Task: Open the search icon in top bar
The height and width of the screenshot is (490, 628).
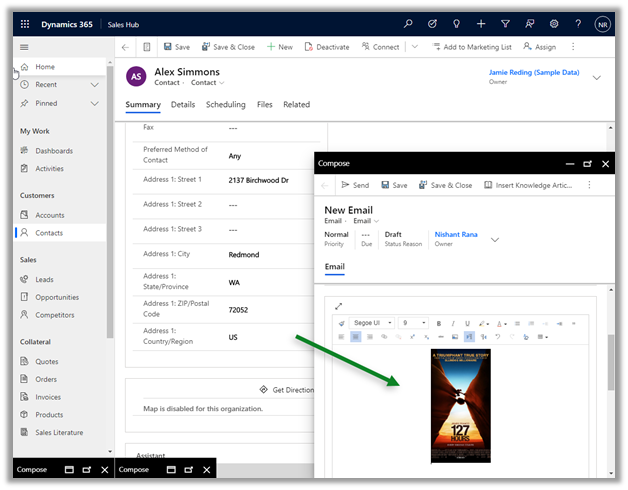Action: [408, 23]
